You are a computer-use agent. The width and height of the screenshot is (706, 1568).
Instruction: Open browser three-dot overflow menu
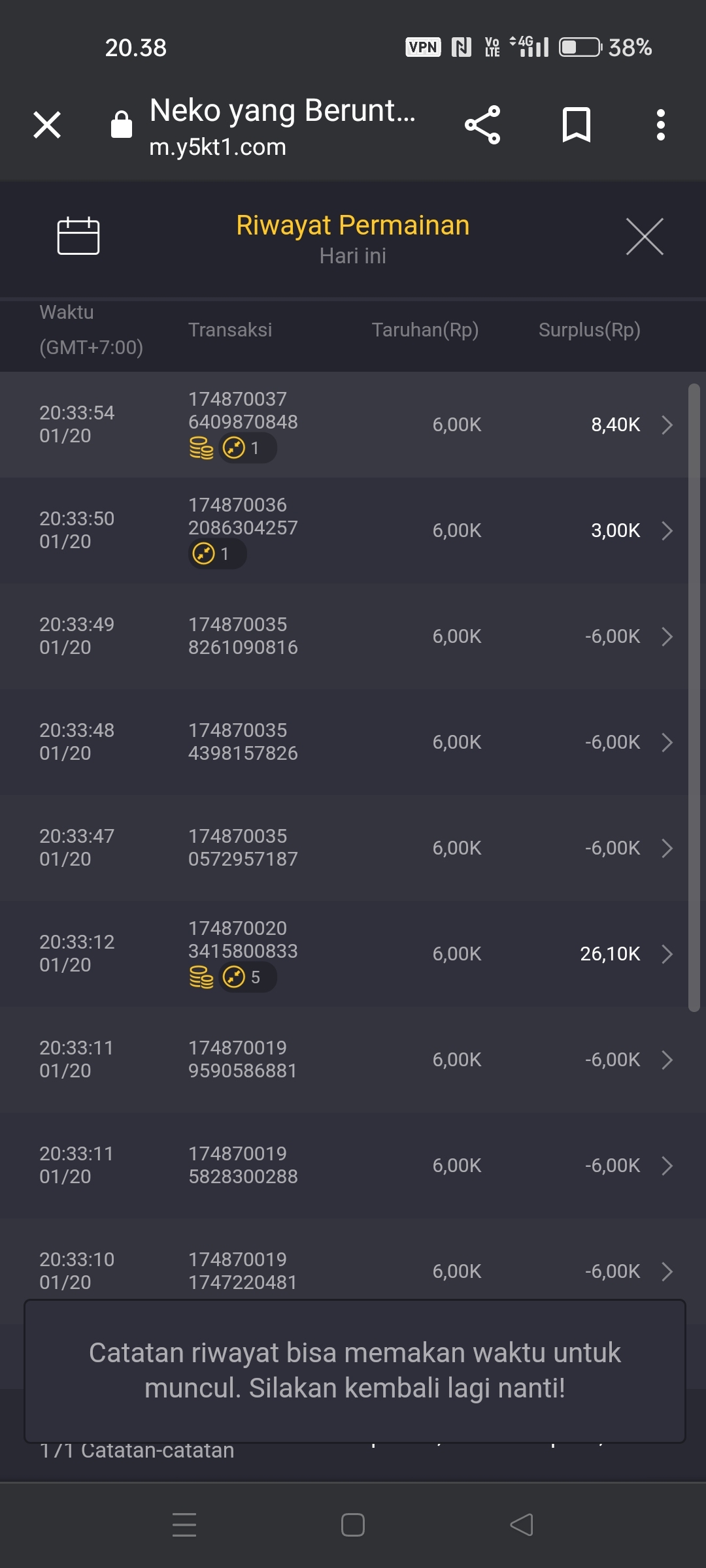(x=661, y=125)
